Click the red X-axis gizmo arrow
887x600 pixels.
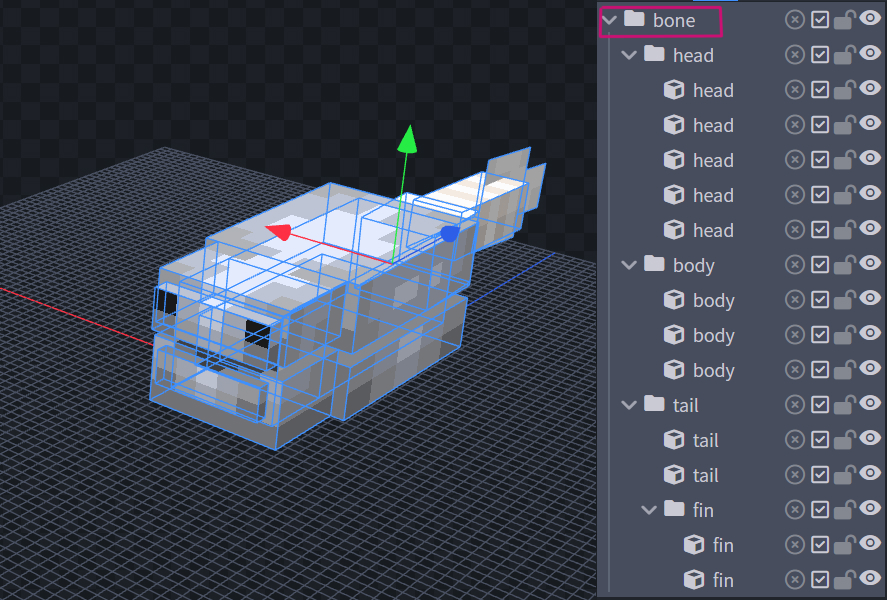(x=279, y=232)
